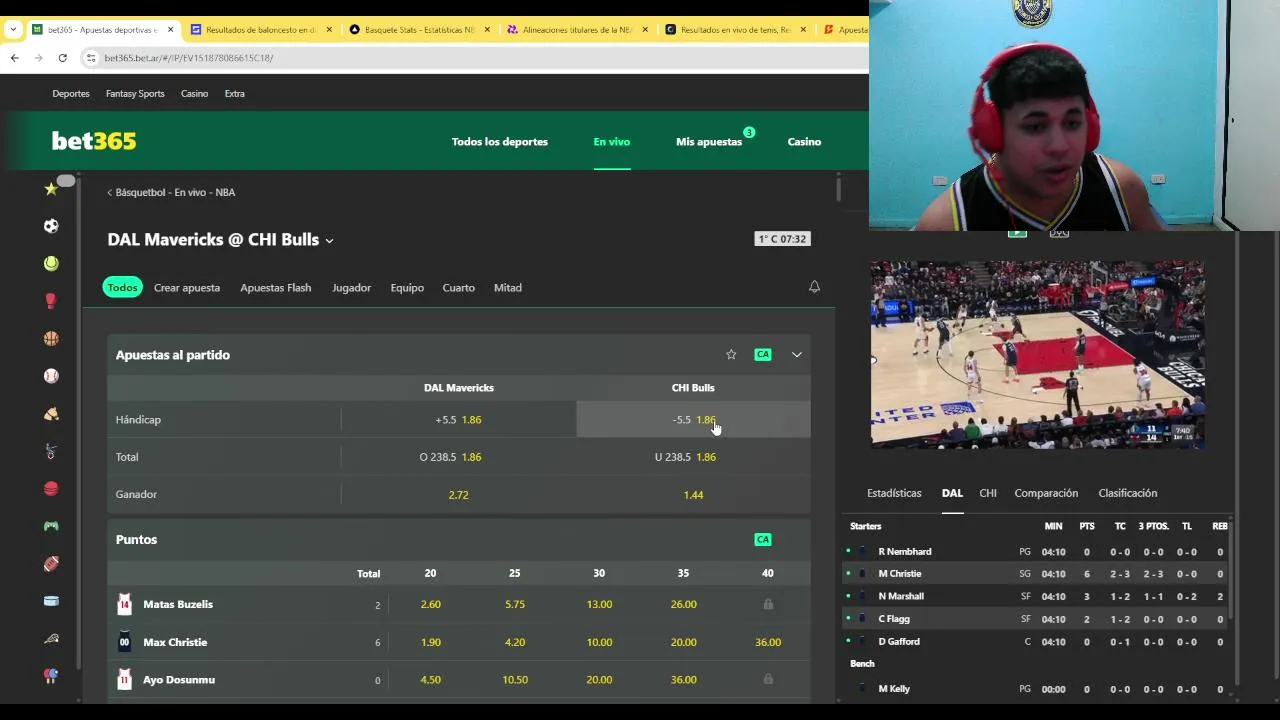This screenshot has height=720, width=1280.
Task: Select Over 238.5 total at 1.86
Action: 459,457
